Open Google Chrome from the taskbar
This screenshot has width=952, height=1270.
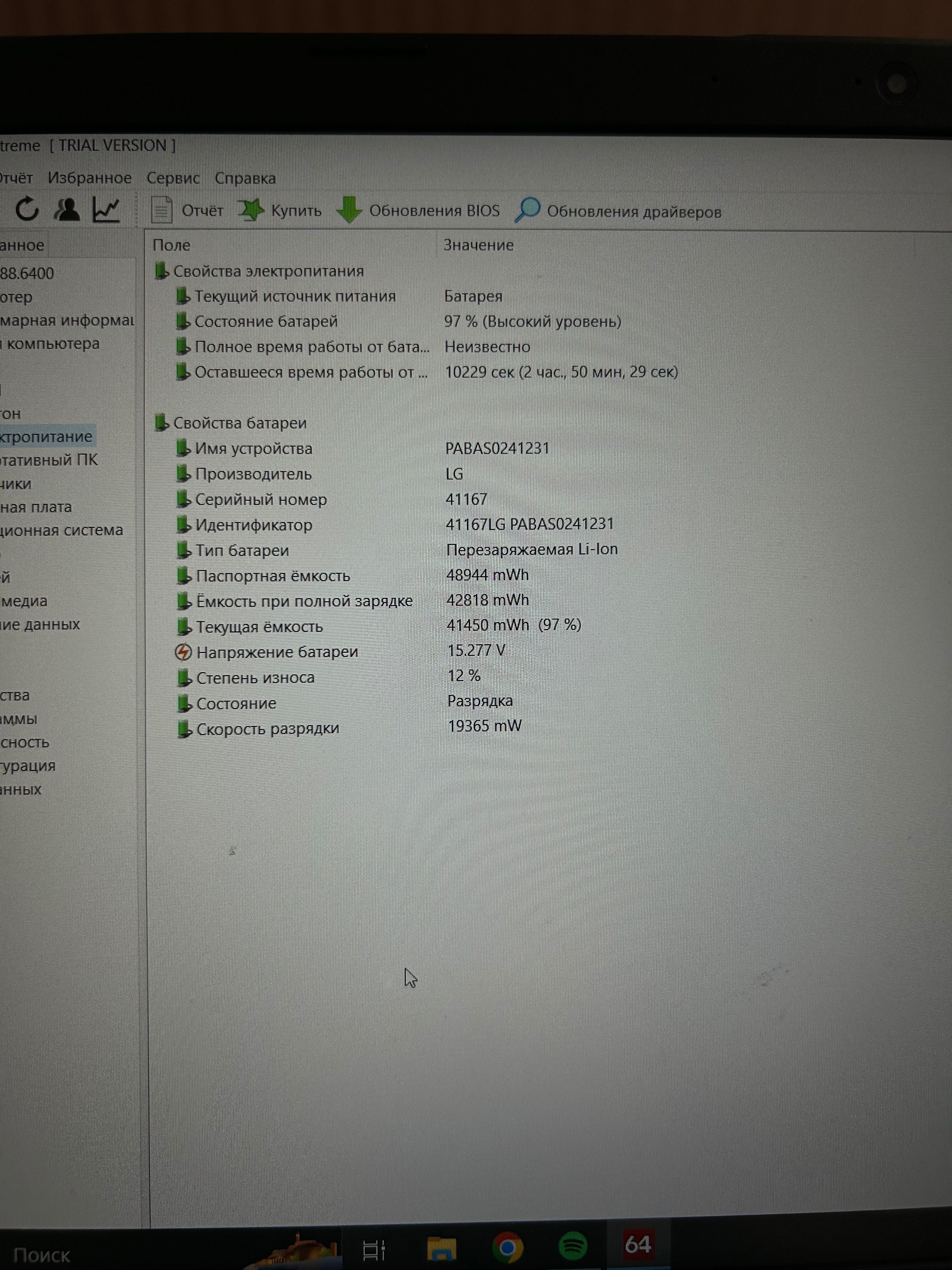tap(508, 1248)
